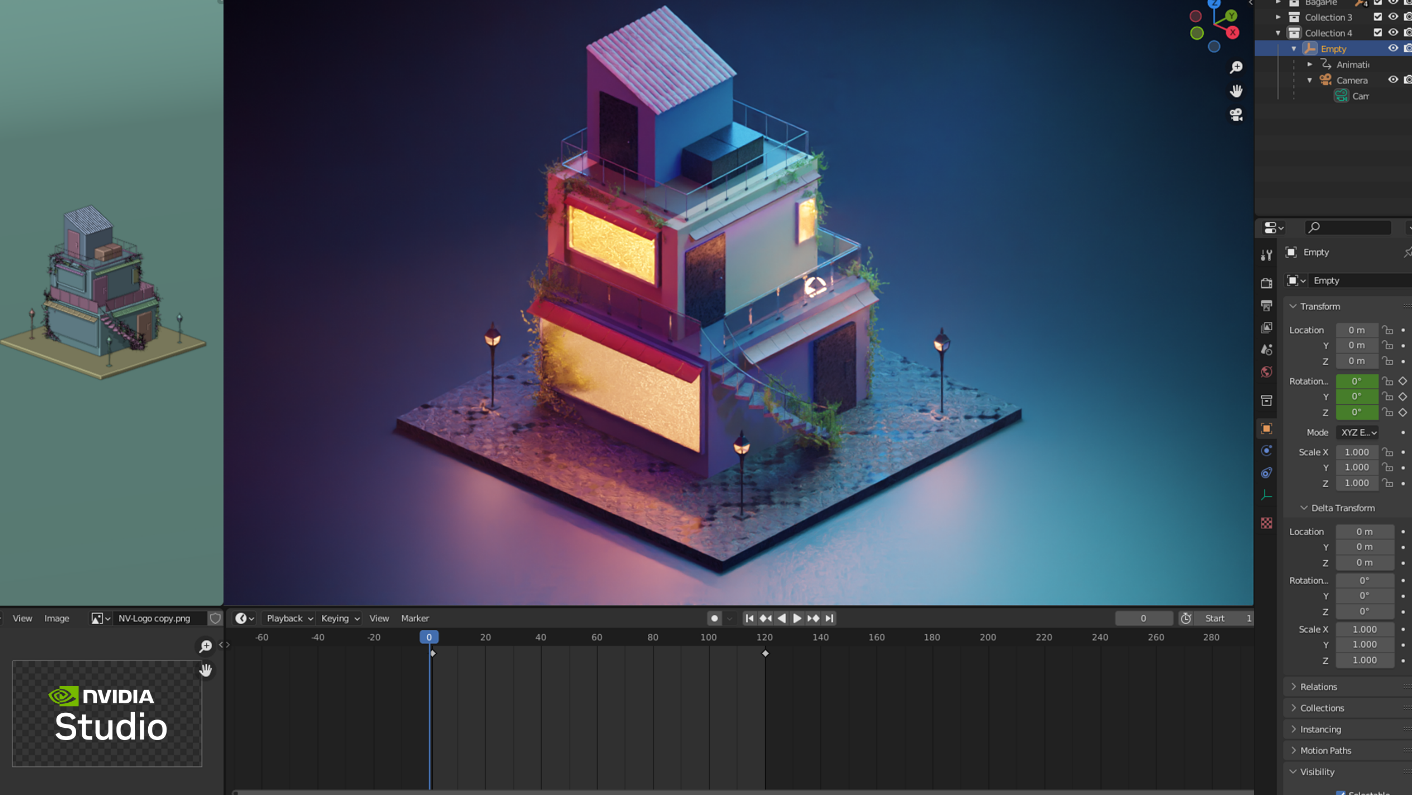The image size is (1412, 795).
Task: Open the Texture properties checker icon
Action: click(x=1267, y=523)
